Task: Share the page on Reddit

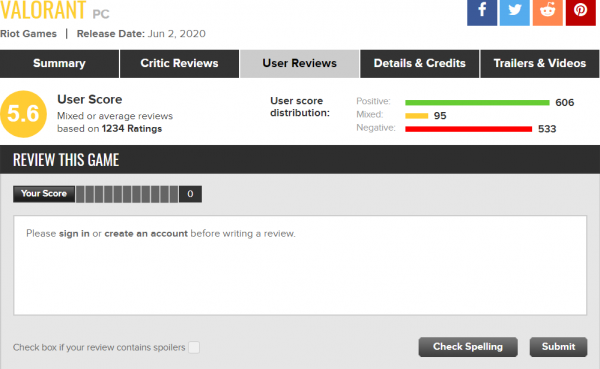Action: (548, 12)
